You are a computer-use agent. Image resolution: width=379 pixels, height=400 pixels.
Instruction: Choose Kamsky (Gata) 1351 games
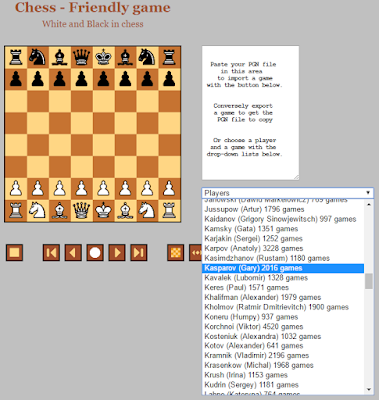tap(283, 229)
